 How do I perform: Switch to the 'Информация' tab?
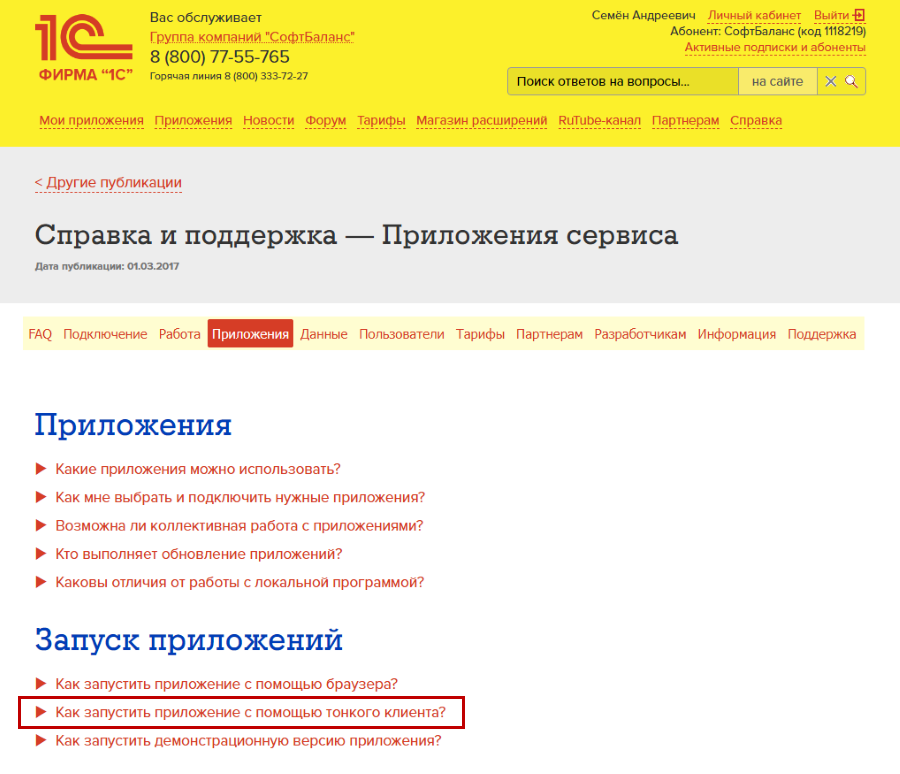[x=736, y=334]
